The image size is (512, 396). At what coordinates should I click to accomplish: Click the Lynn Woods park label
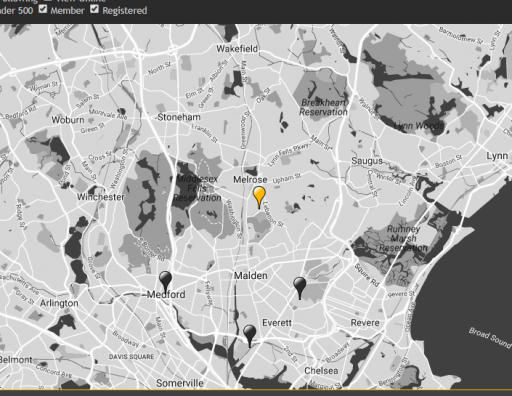pyautogui.click(x=419, y=126)
